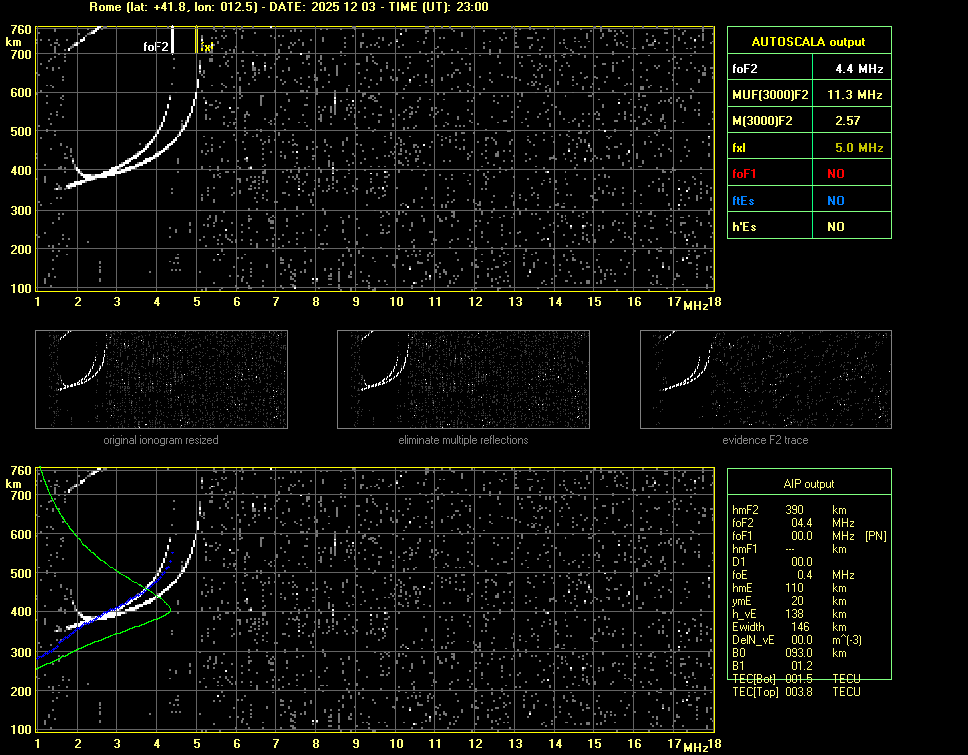Click the MUF(3000)F2 row label

tap(770, 95)
